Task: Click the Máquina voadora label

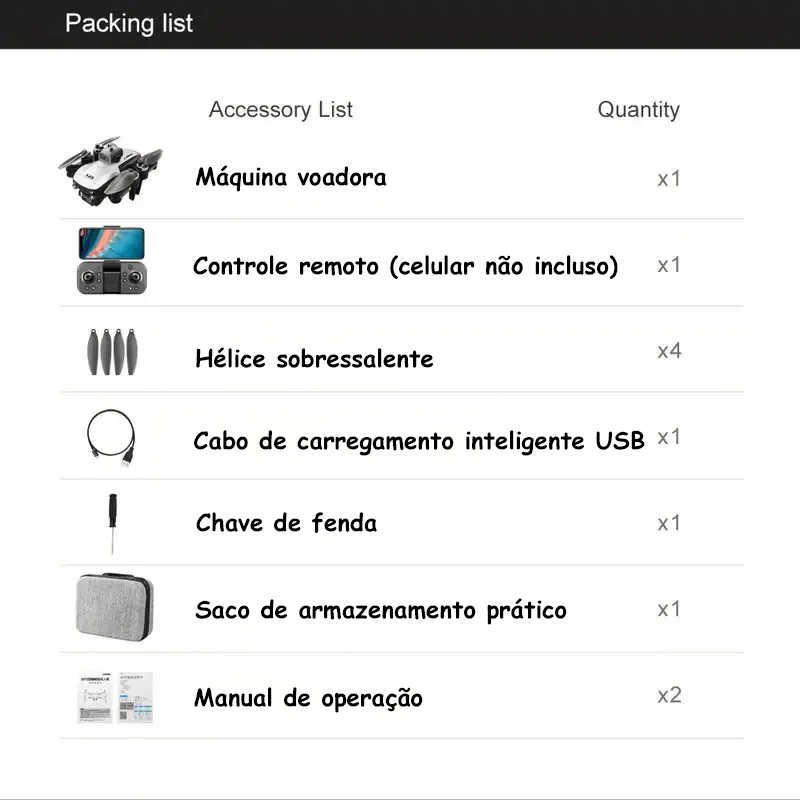Action: (290, 178)
